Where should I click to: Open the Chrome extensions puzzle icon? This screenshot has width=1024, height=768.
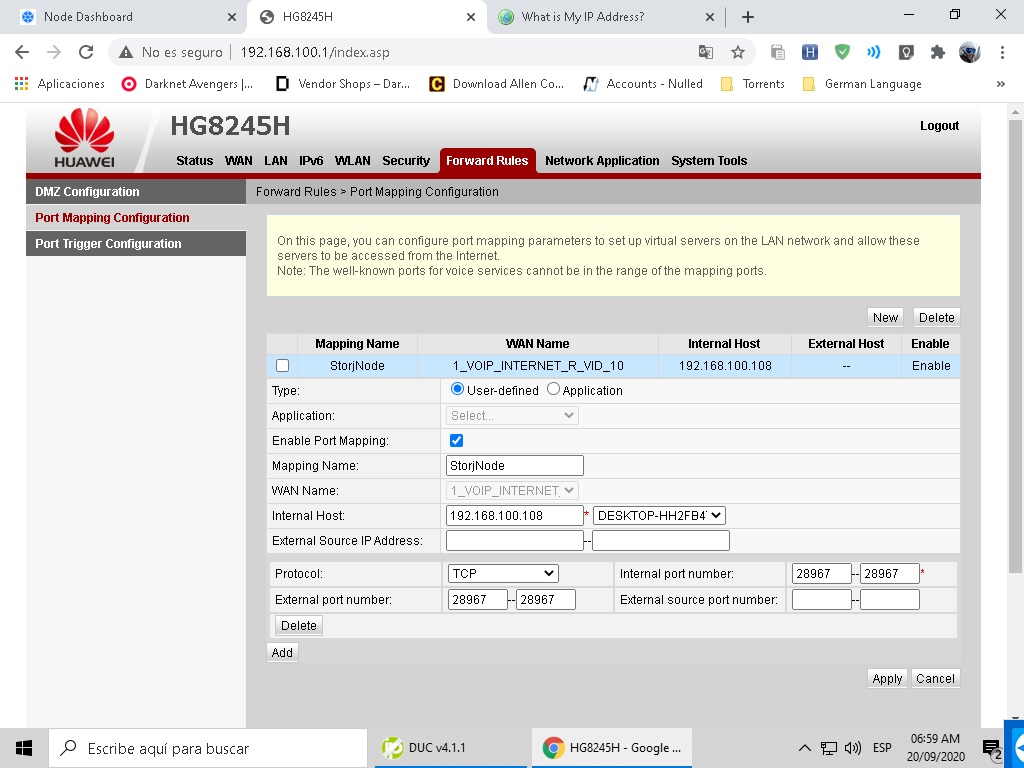[937, 52]
